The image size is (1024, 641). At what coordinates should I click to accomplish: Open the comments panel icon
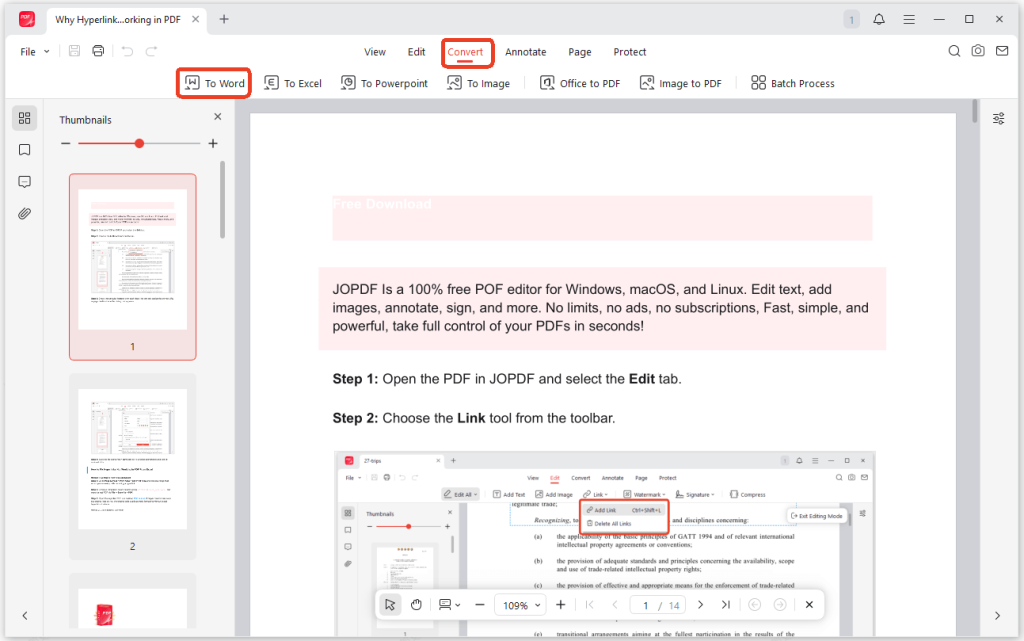click(25, 181)
